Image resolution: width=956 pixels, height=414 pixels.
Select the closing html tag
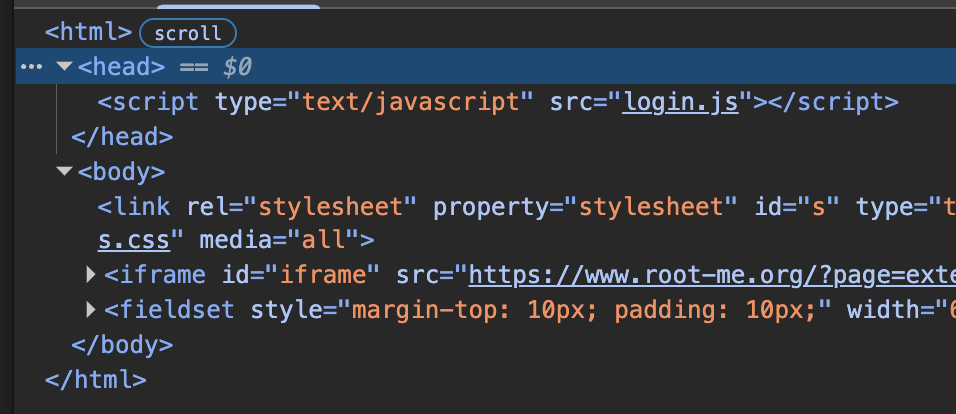coord(96,379)
